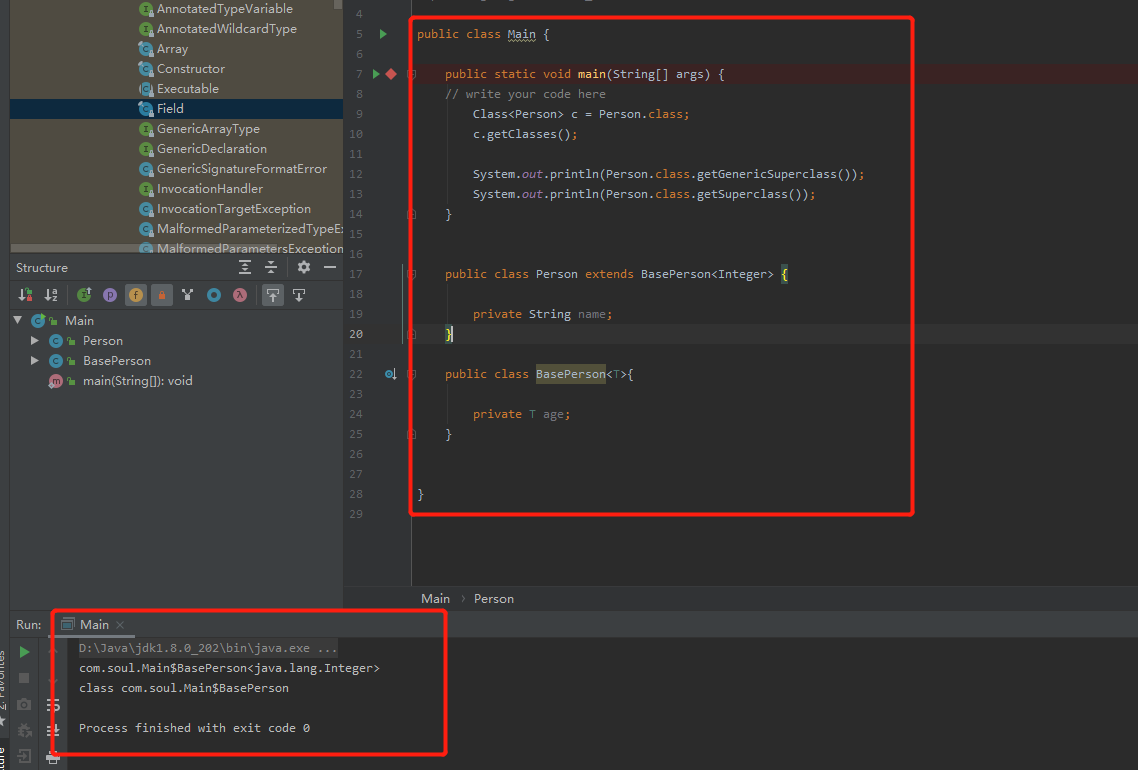
Task: Toggle autoscroll from source
Action: 299,295
